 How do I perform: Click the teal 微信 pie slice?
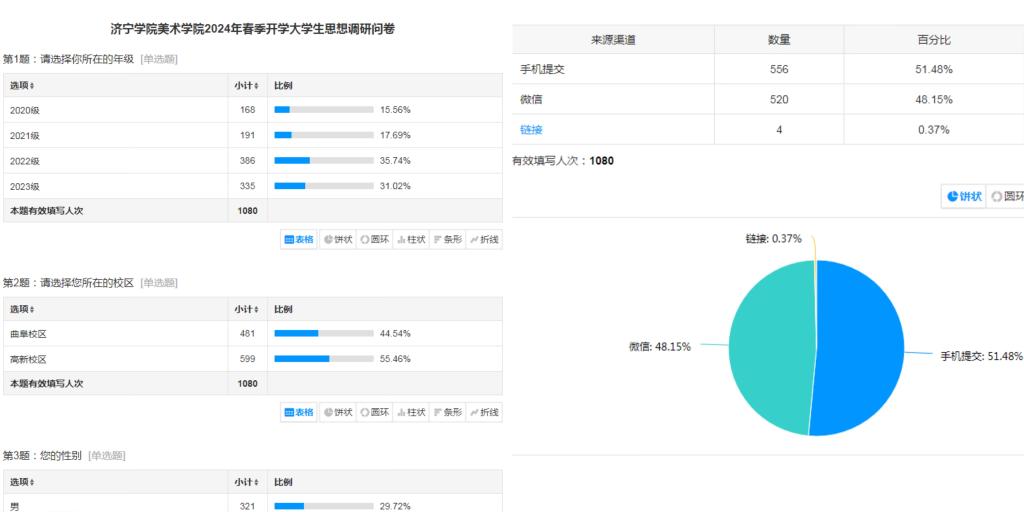coord(770,345)
